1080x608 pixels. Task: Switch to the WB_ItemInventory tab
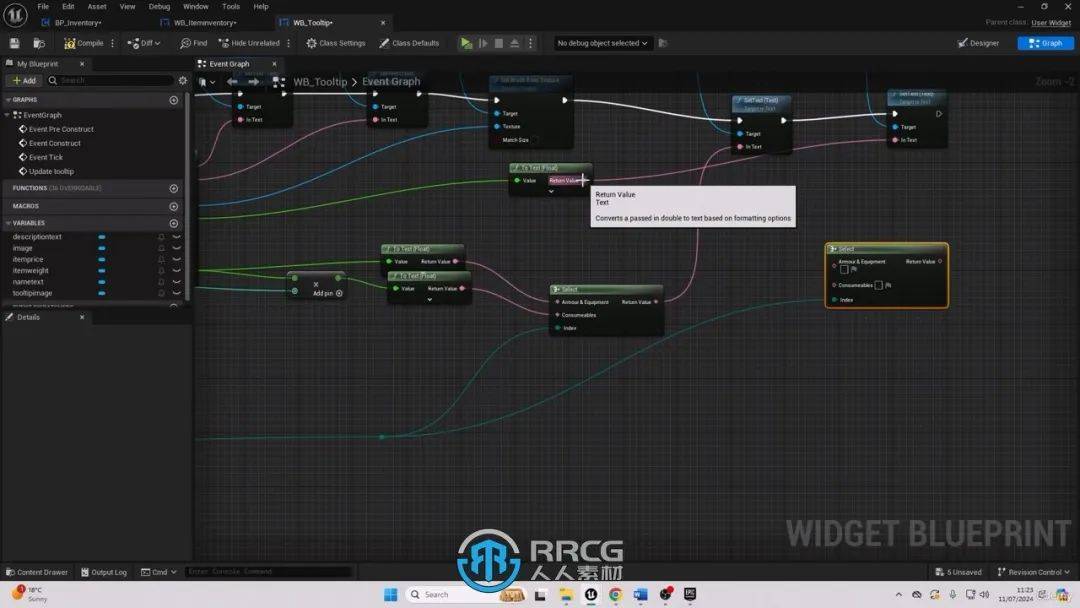click(x=204, y=22)
